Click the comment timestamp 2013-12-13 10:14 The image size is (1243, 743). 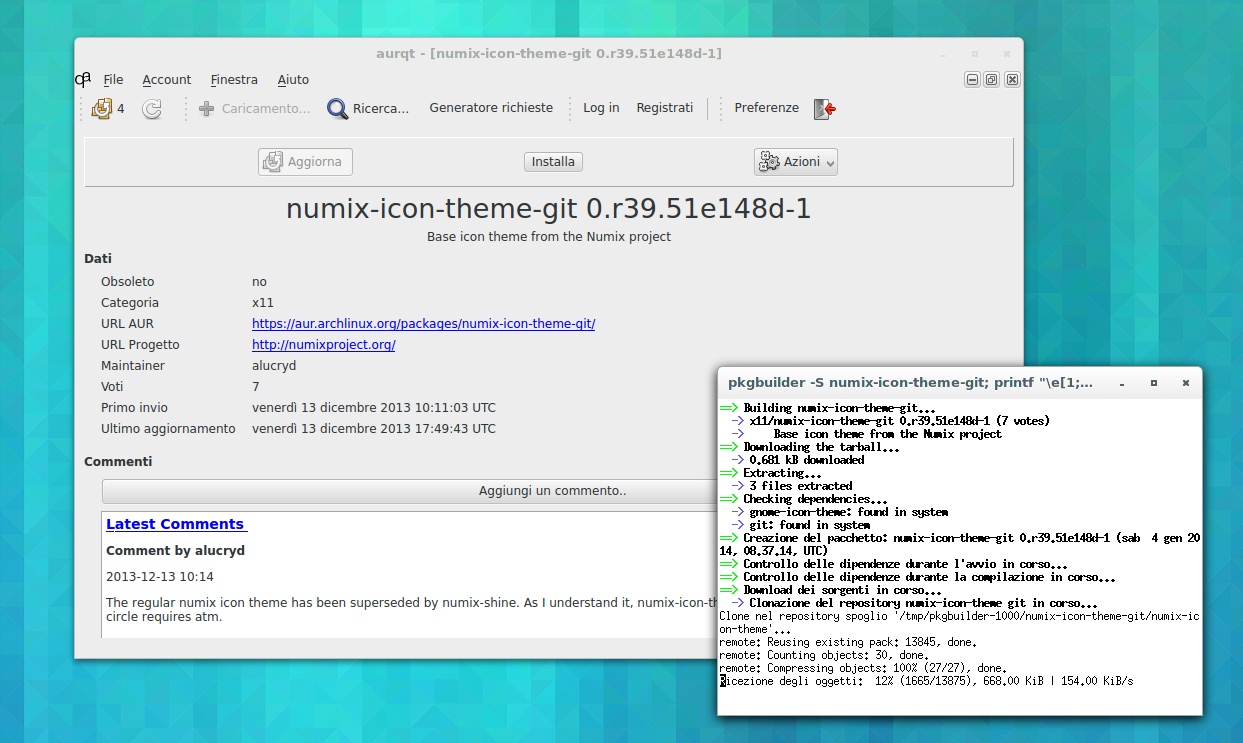[160, 577]
